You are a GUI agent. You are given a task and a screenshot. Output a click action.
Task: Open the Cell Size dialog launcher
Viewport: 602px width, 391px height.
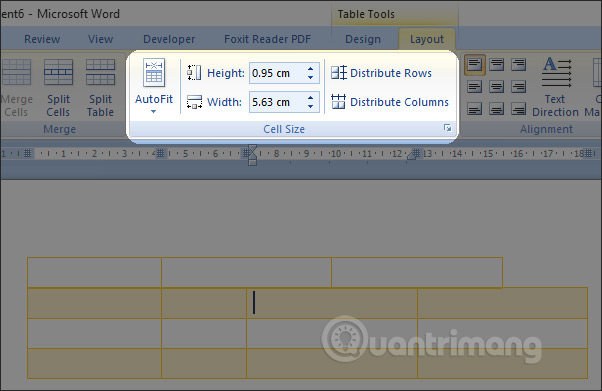447,128
